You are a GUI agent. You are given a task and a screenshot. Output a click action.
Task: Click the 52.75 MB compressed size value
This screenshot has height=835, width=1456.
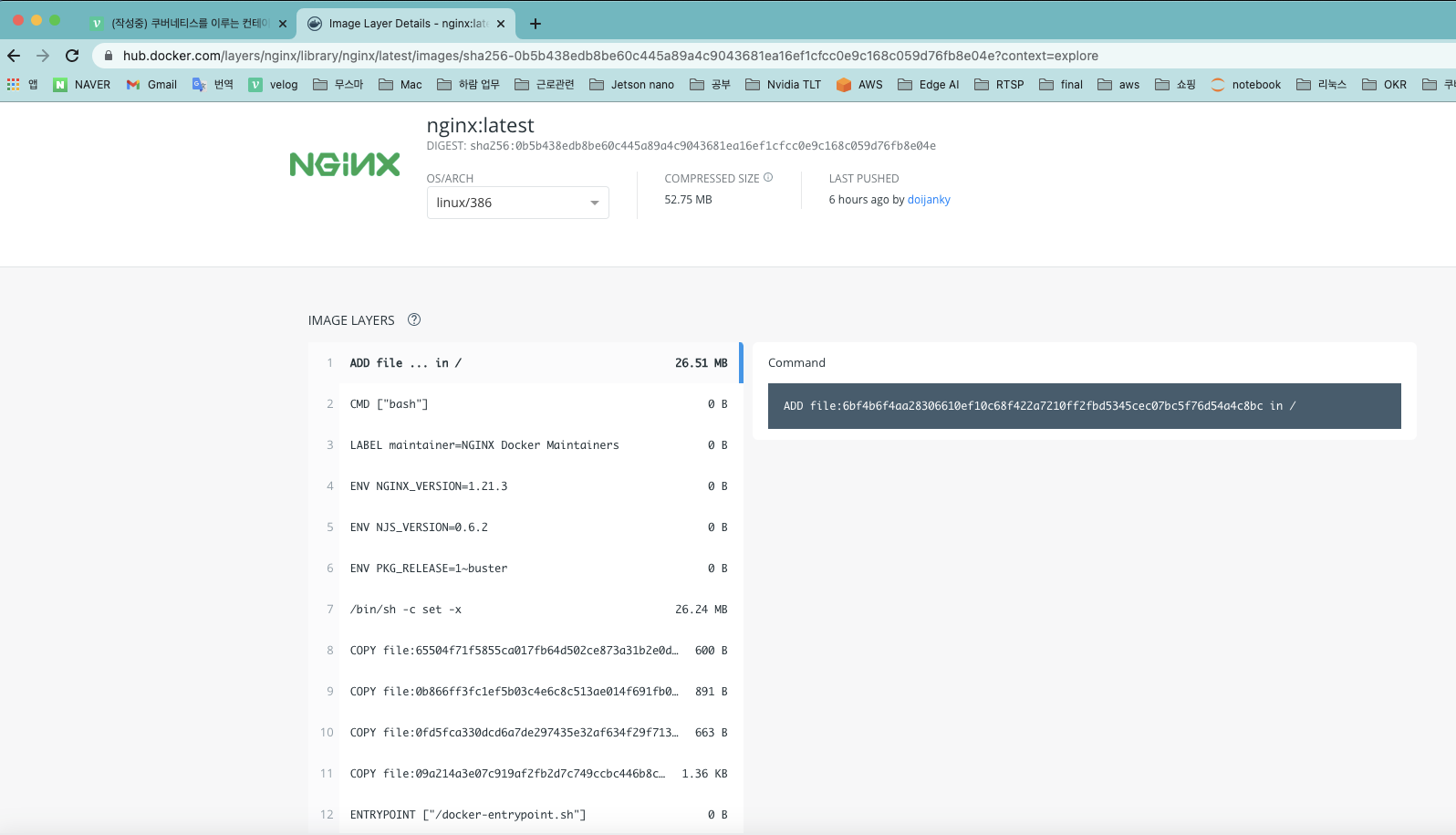(688, 200)
